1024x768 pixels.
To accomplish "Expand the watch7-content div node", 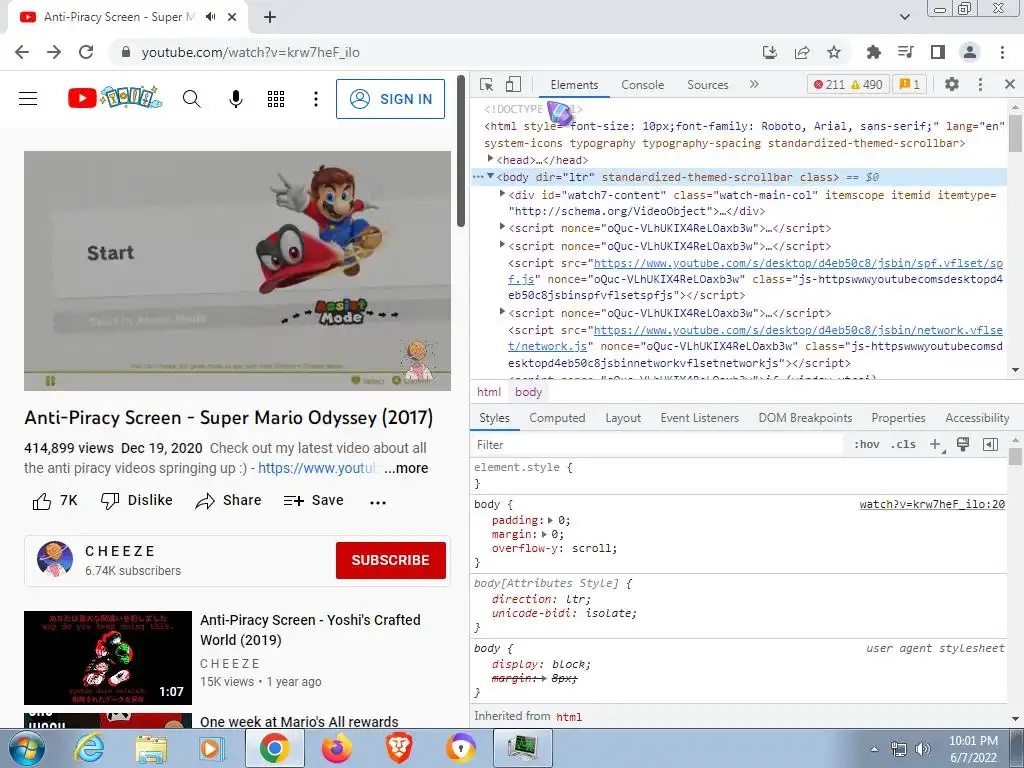I will pos(502,194).
